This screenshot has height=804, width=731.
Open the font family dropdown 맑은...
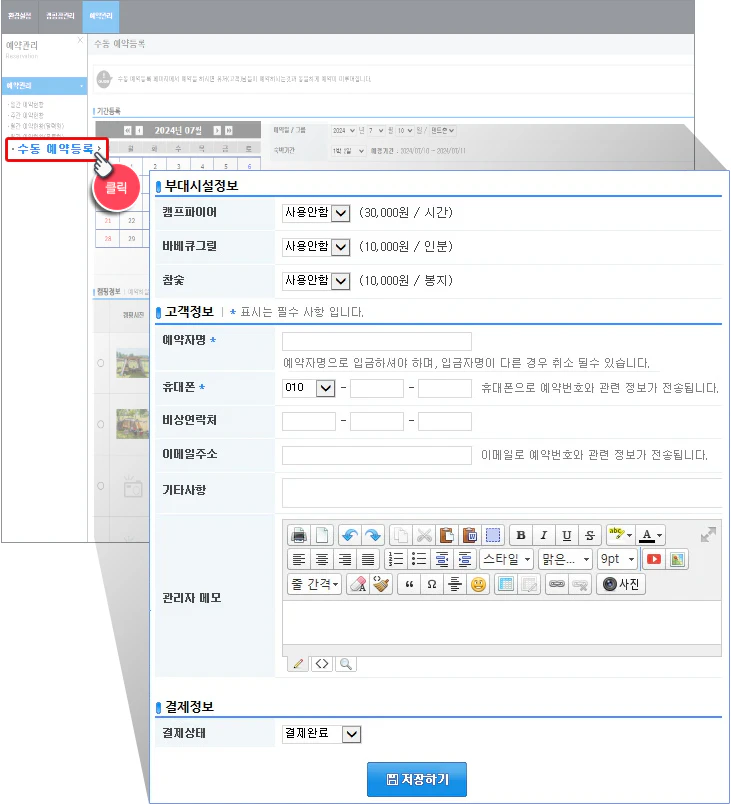(565, 559)
